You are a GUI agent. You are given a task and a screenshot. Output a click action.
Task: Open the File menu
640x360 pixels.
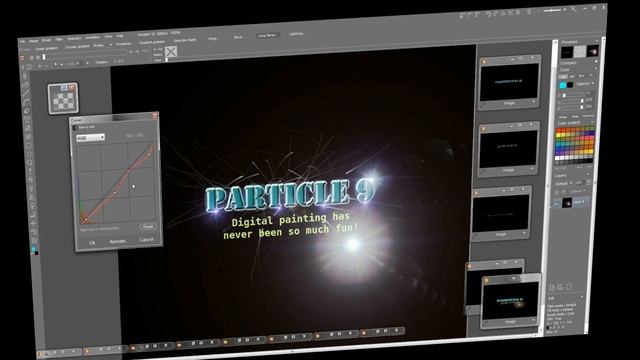click(22, 41)
